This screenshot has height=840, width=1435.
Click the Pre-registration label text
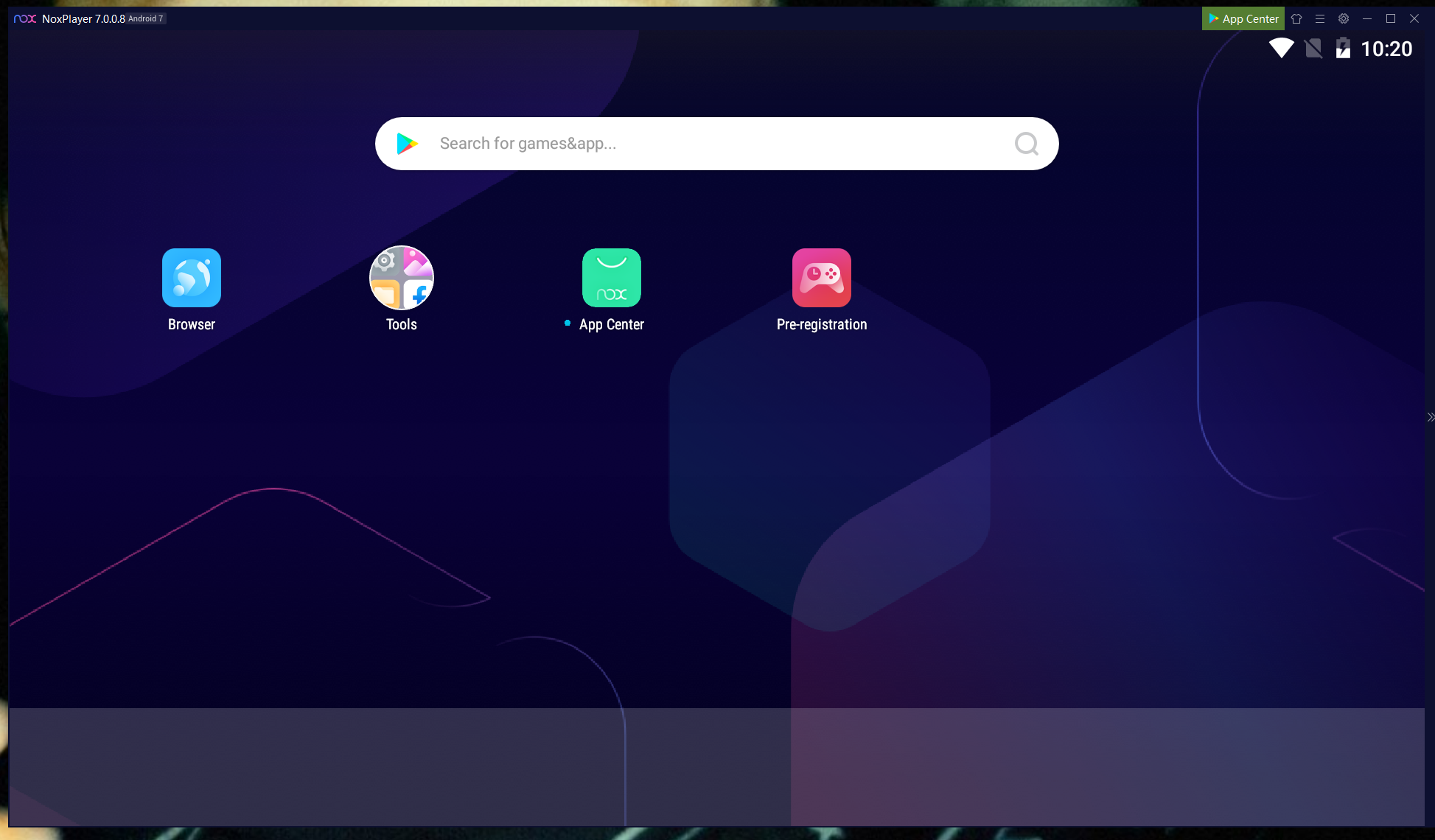pyautogui.click(x=822, y=325)
